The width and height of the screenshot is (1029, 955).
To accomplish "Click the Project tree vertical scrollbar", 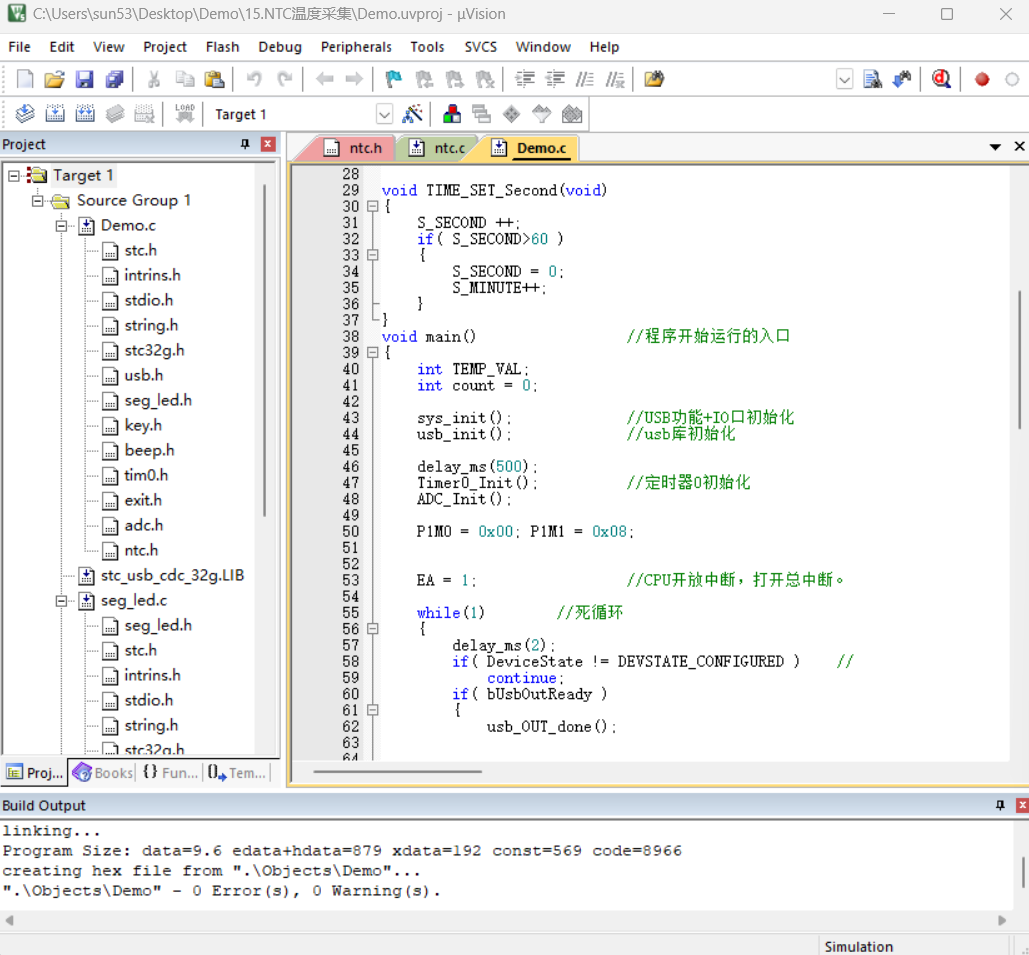I will 264,350.
